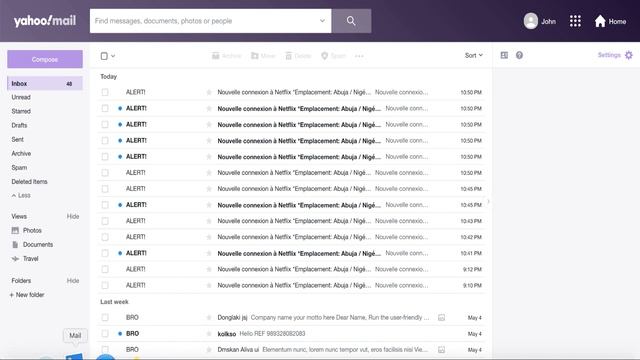Check the 9:10 PM ALERT! message

[105, 285]
